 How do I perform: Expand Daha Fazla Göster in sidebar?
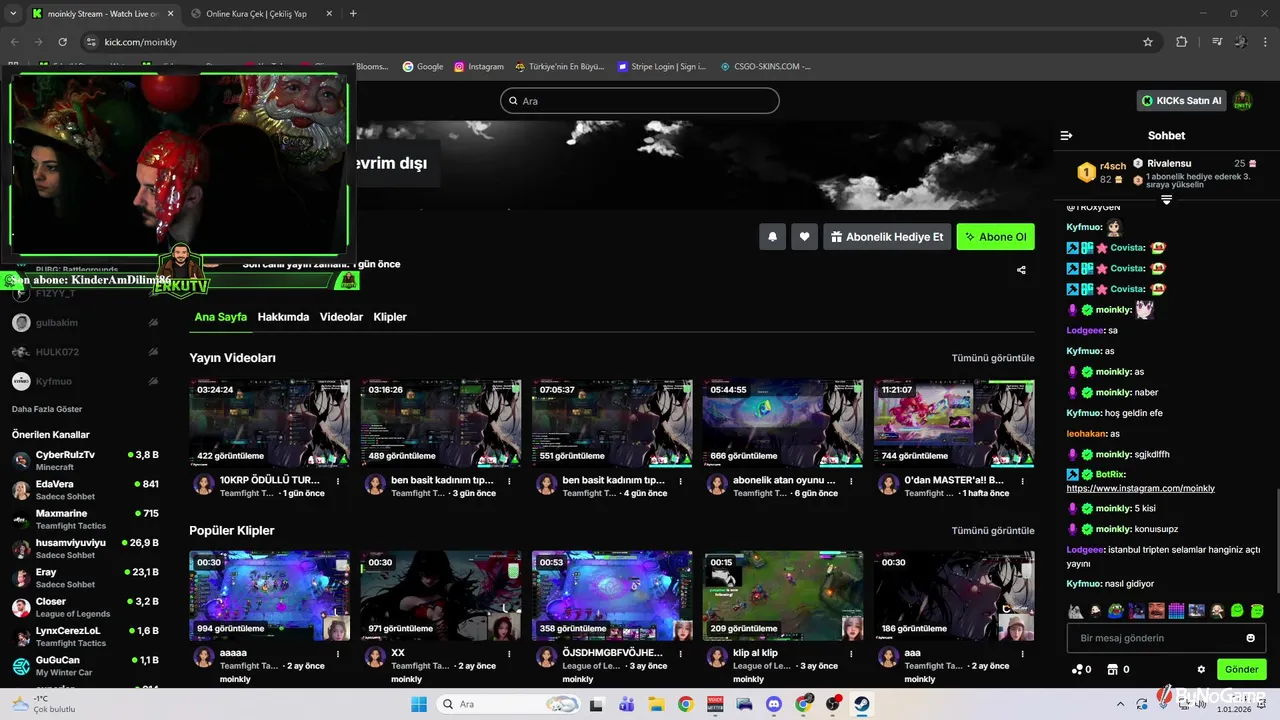point(47,409)
